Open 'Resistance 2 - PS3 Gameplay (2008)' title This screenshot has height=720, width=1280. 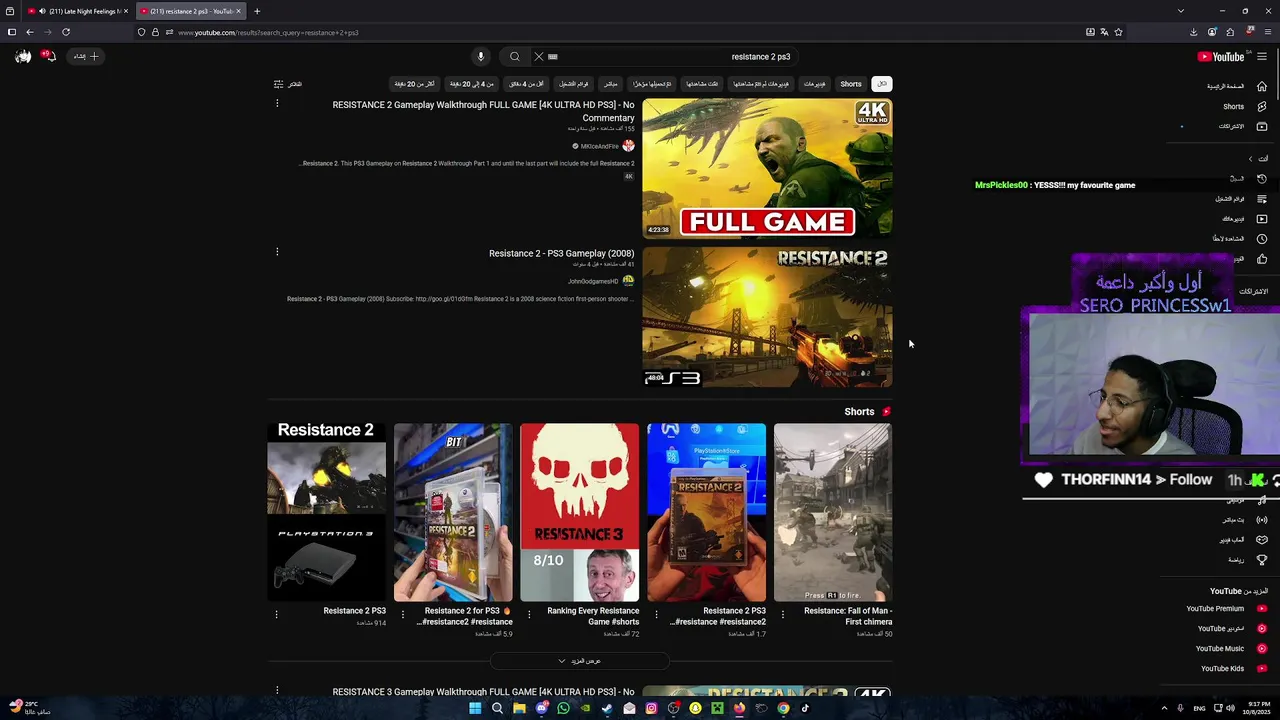561,254
